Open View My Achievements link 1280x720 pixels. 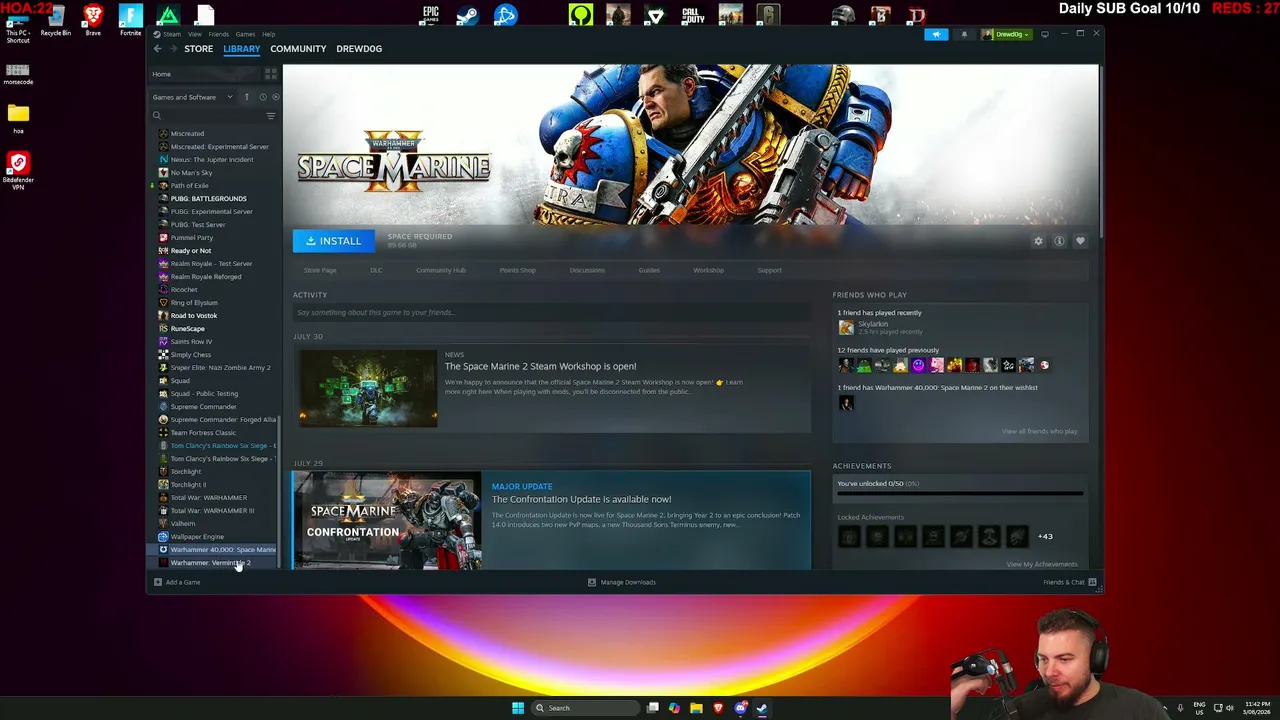[x=1042, y=564]
